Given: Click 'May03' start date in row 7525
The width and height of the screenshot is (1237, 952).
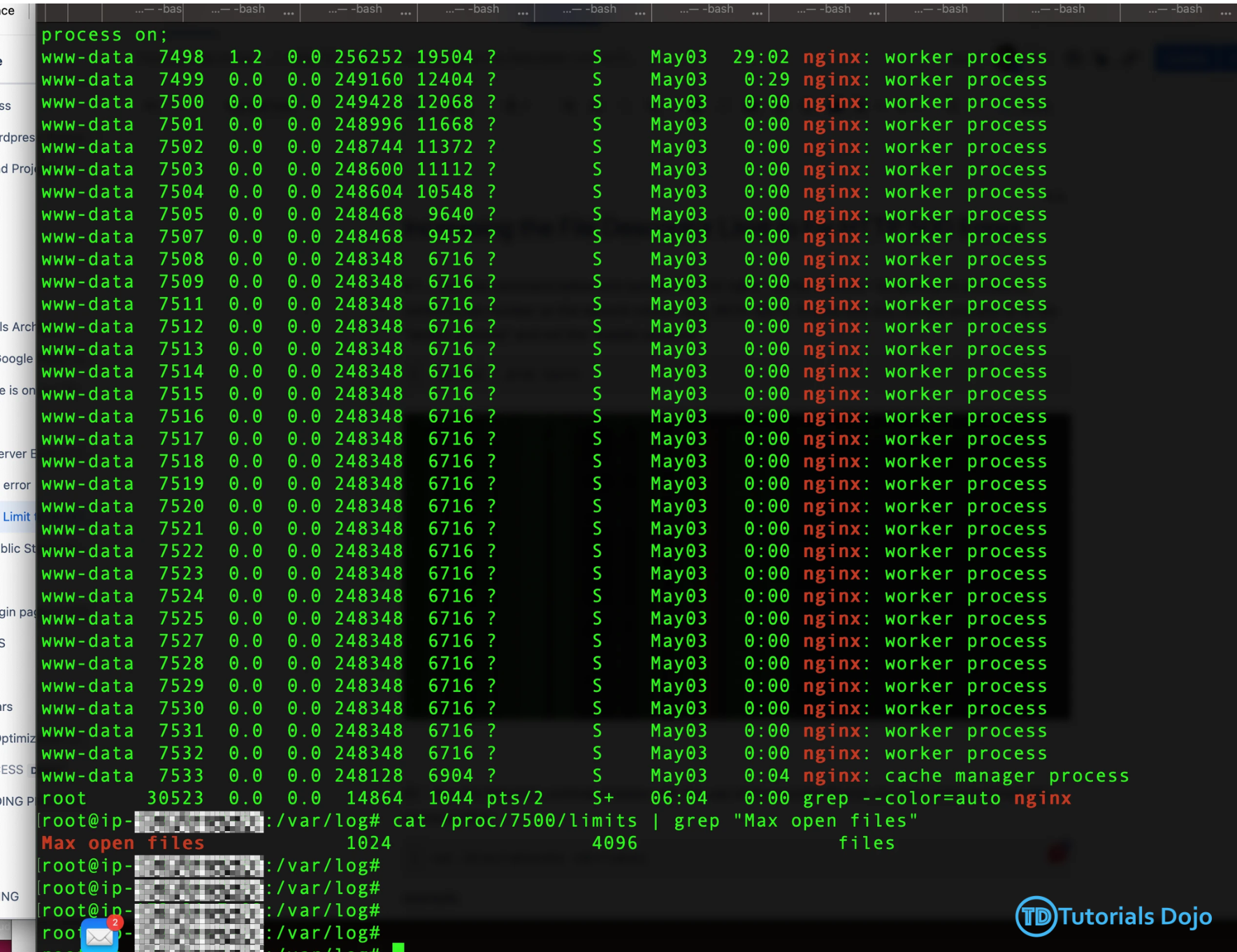Looking at the screenshot, I should tap(679, 619).
